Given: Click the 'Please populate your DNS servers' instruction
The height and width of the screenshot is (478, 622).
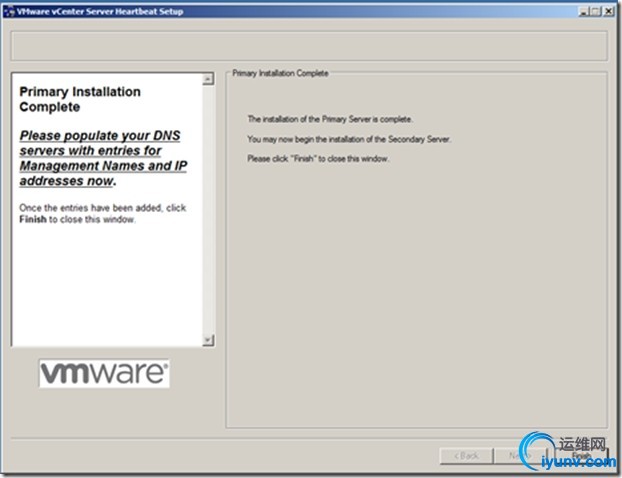Looking at the screenshot, I should [x=103, y=158].
